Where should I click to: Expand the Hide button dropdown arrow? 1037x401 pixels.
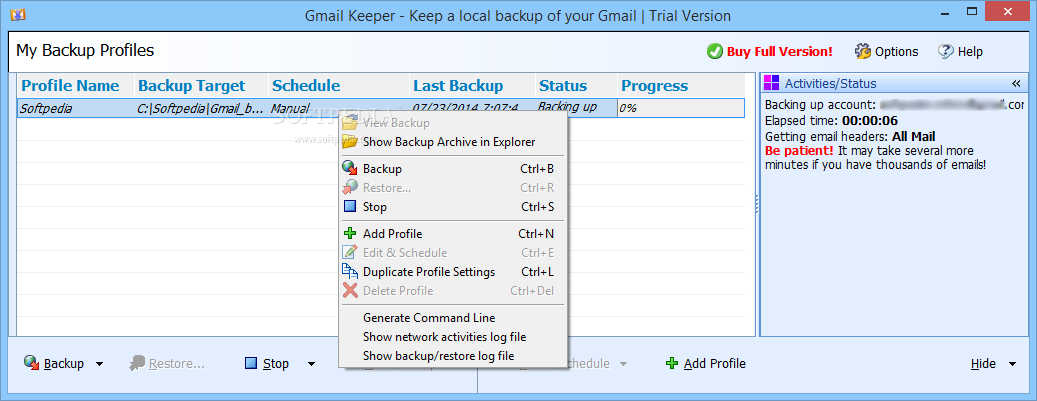click(1012, 364)
